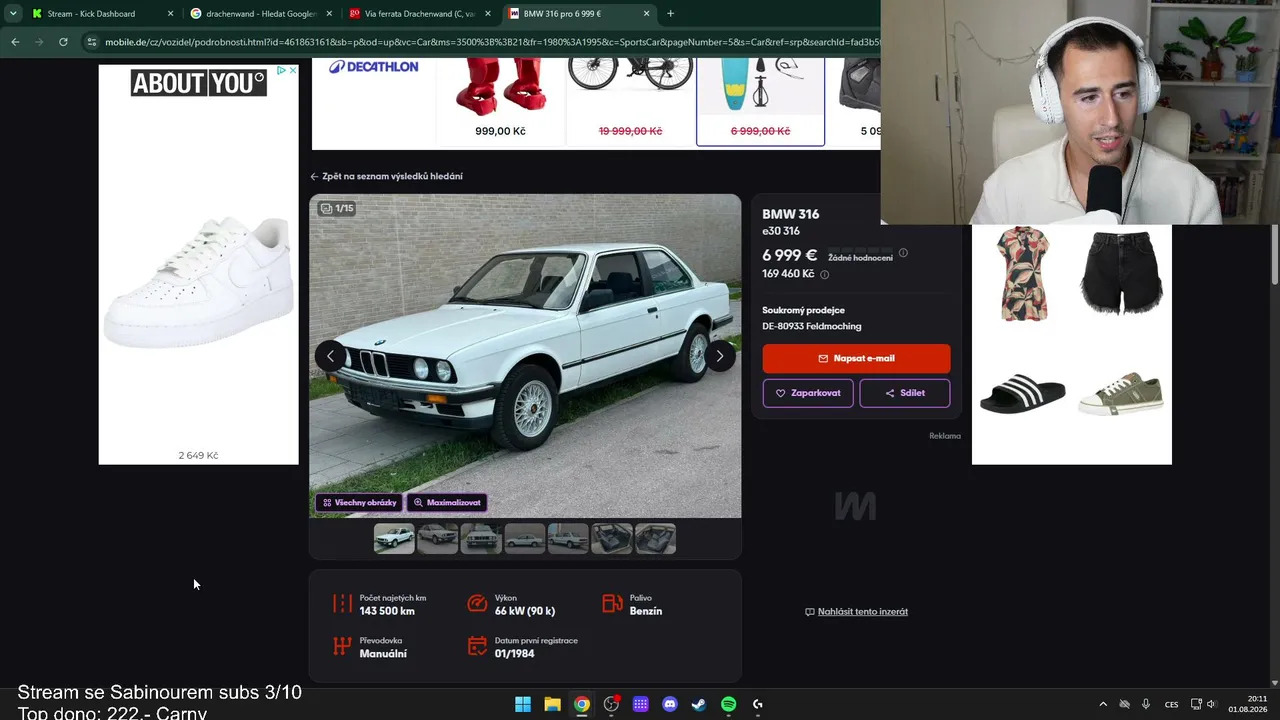The width and height of the screenshot is (1280, 720).
Task: Open the Chrome tab search dropdown
Action: coord(13,14)
